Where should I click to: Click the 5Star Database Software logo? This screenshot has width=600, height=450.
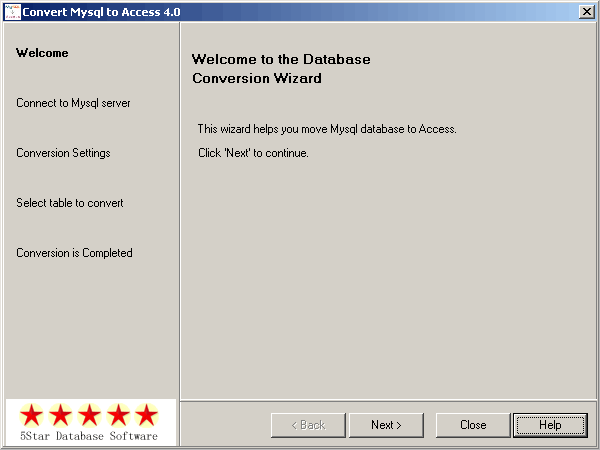coord(91,422)
